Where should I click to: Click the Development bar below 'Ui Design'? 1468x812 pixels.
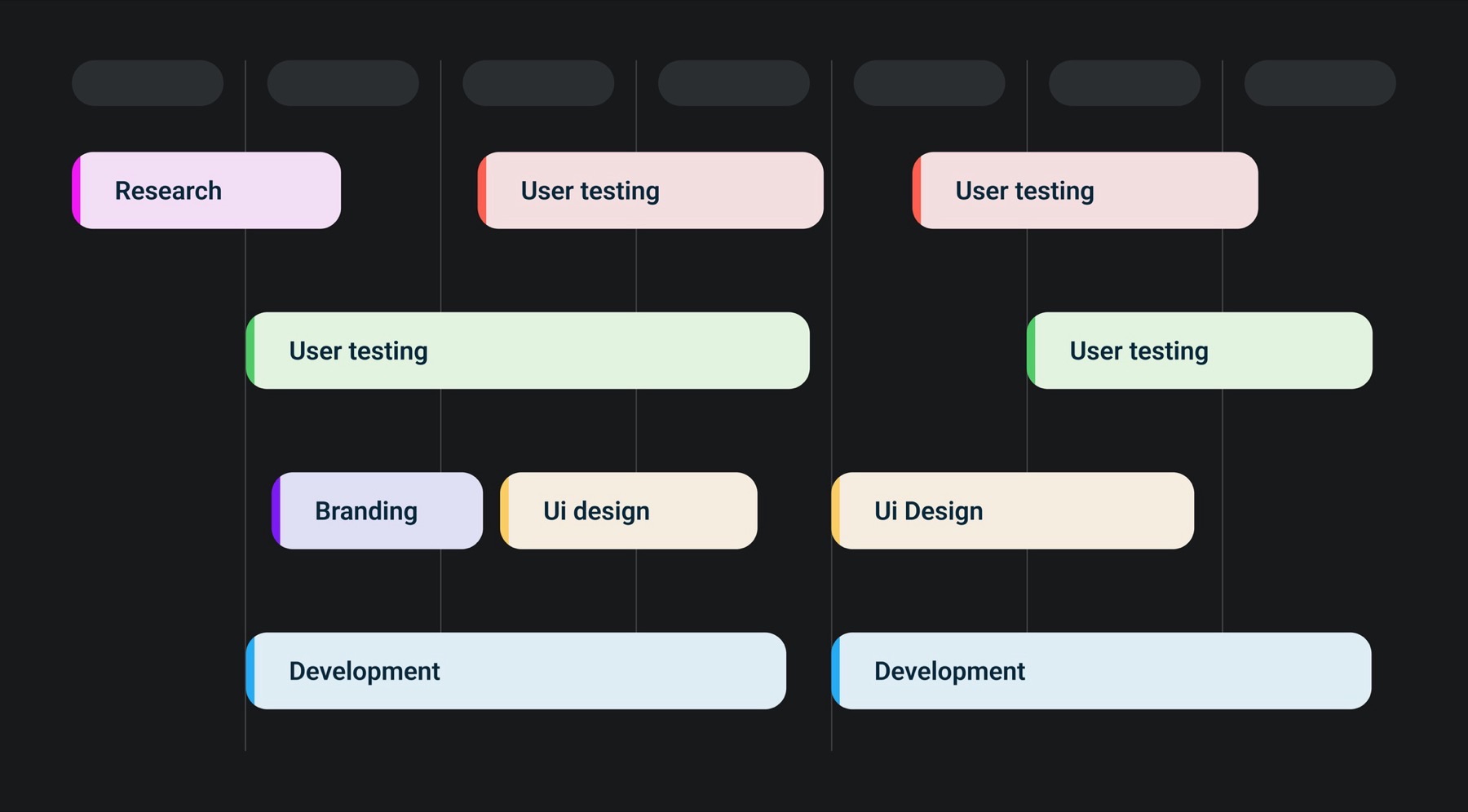[1101, 671]
